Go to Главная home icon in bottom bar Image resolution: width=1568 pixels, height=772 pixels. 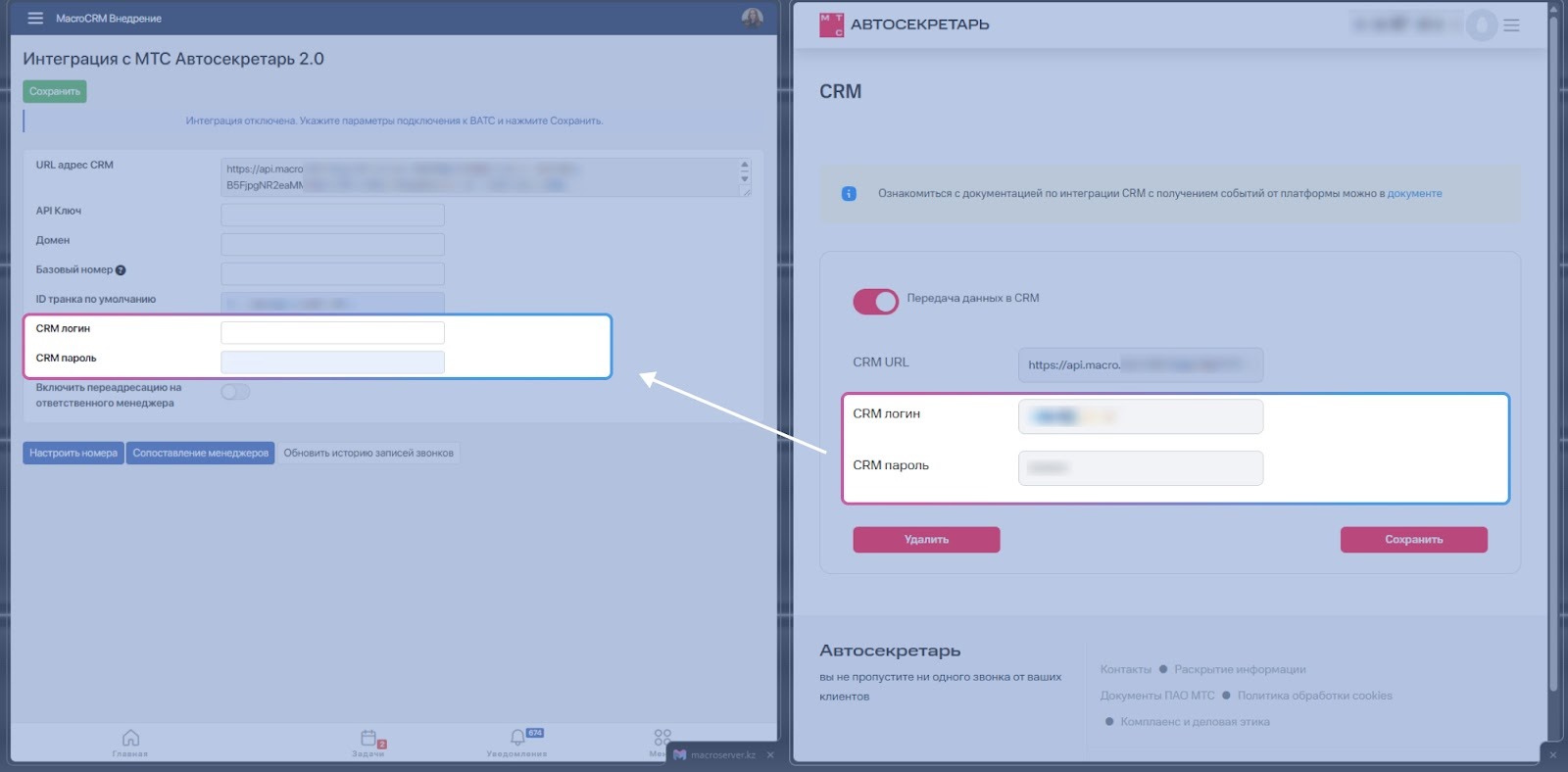point(130,738)
